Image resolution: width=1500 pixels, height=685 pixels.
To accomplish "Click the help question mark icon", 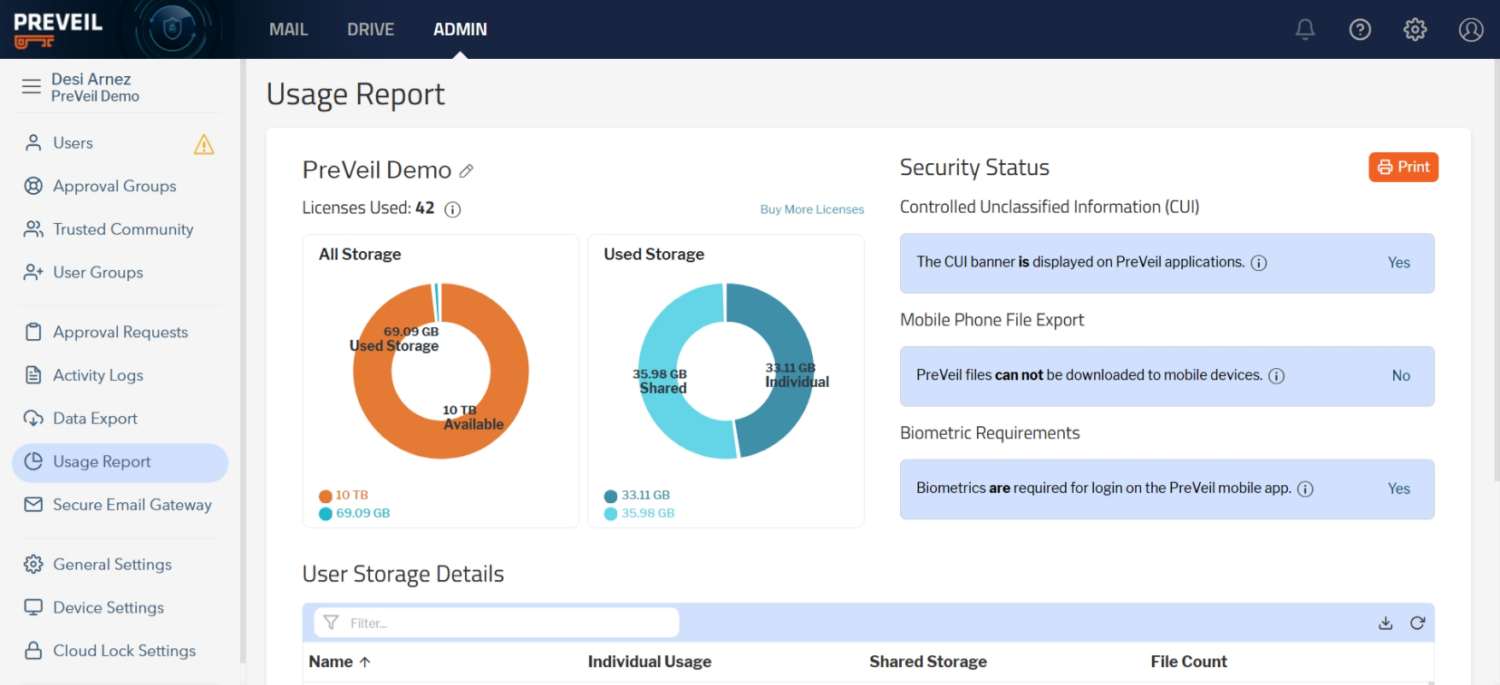I will tap(1360, 30).
